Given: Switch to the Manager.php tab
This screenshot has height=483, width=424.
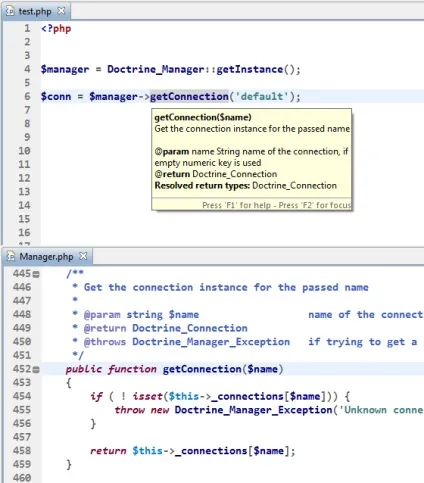Looking at the screenshot, I should pos(46,256).
